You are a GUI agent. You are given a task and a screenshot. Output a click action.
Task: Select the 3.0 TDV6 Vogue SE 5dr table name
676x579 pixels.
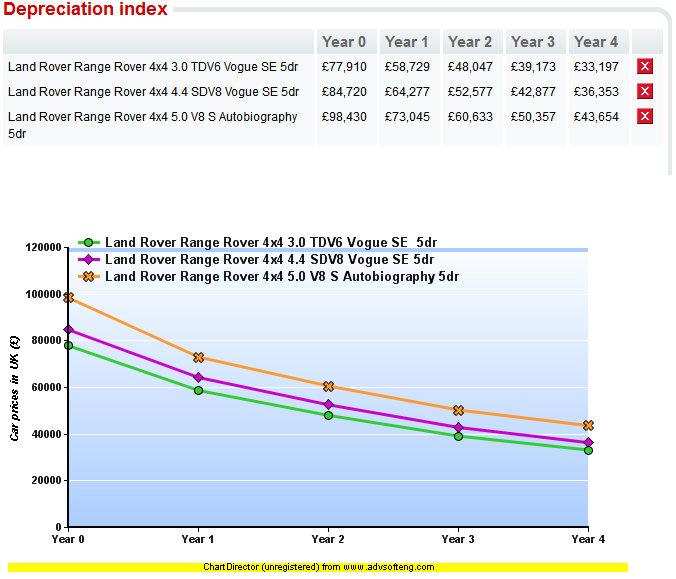(153, 67)
